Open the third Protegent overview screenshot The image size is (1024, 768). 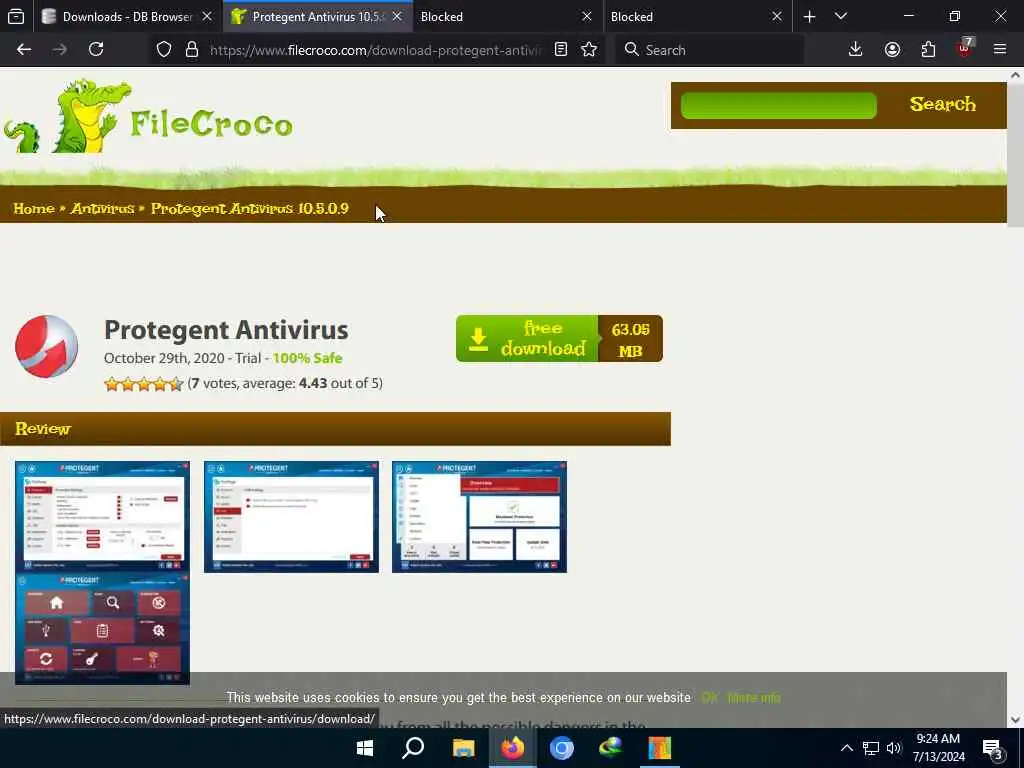click(479, 517)
